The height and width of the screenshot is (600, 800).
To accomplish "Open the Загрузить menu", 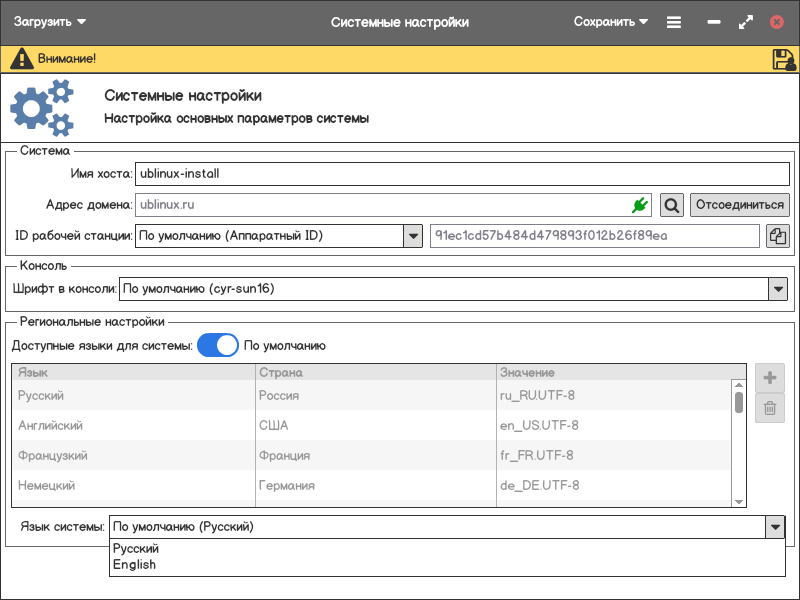I will point(50,22).
